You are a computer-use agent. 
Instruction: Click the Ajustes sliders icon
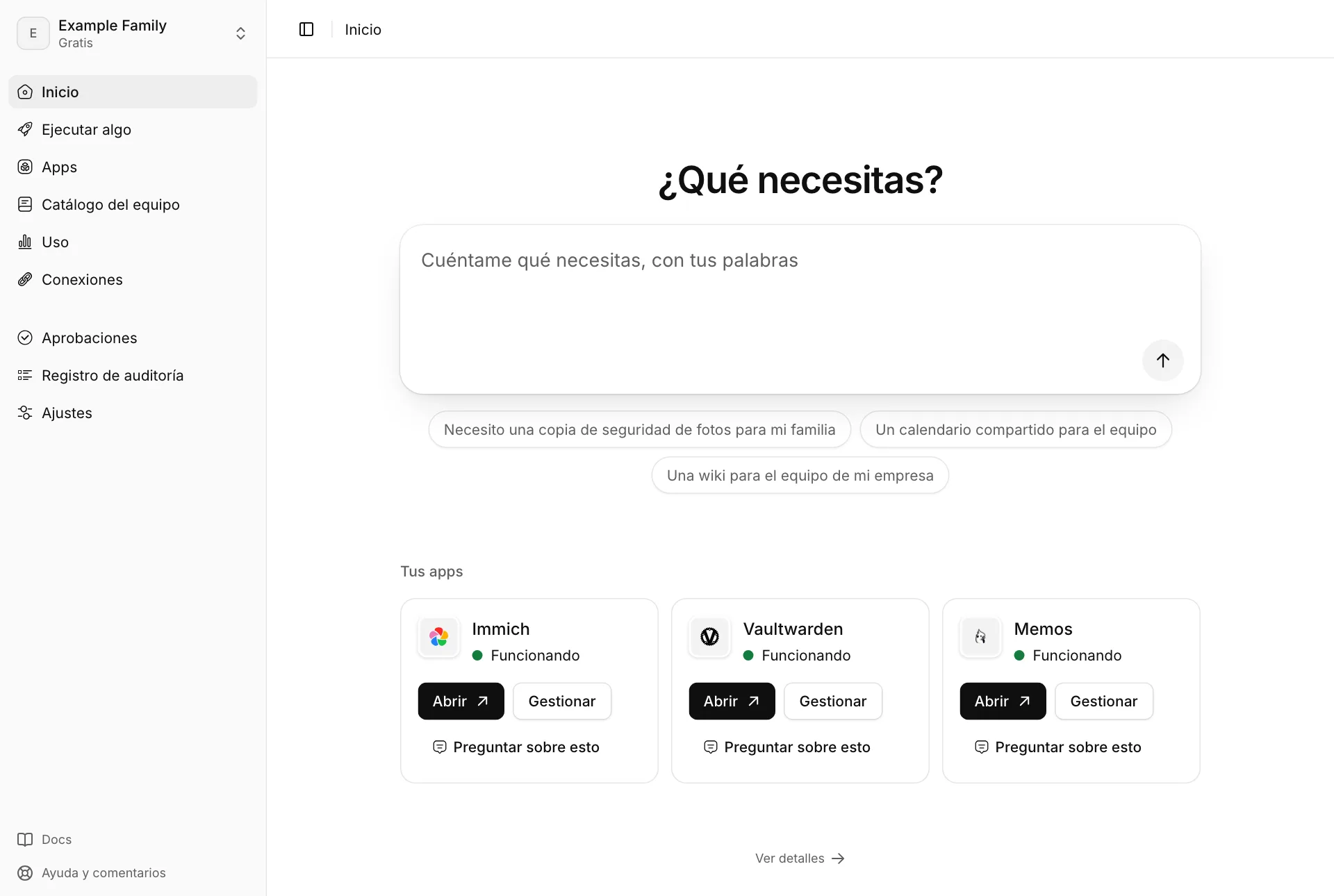(25, 413)
